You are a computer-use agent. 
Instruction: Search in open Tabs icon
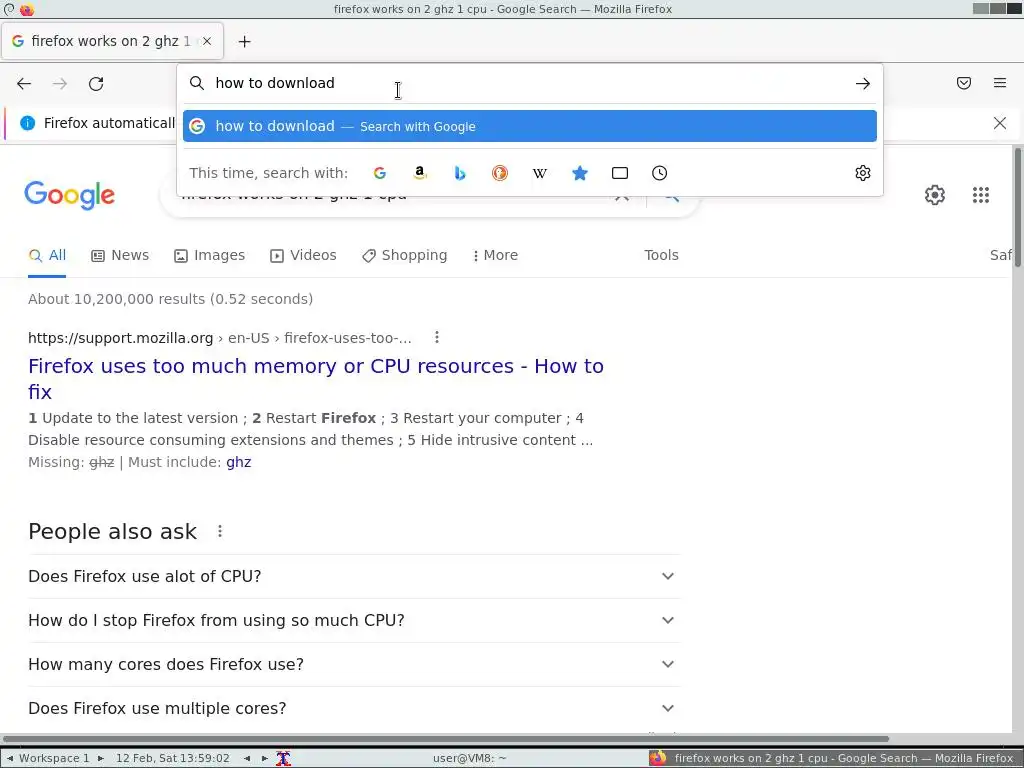pos(620,173)
